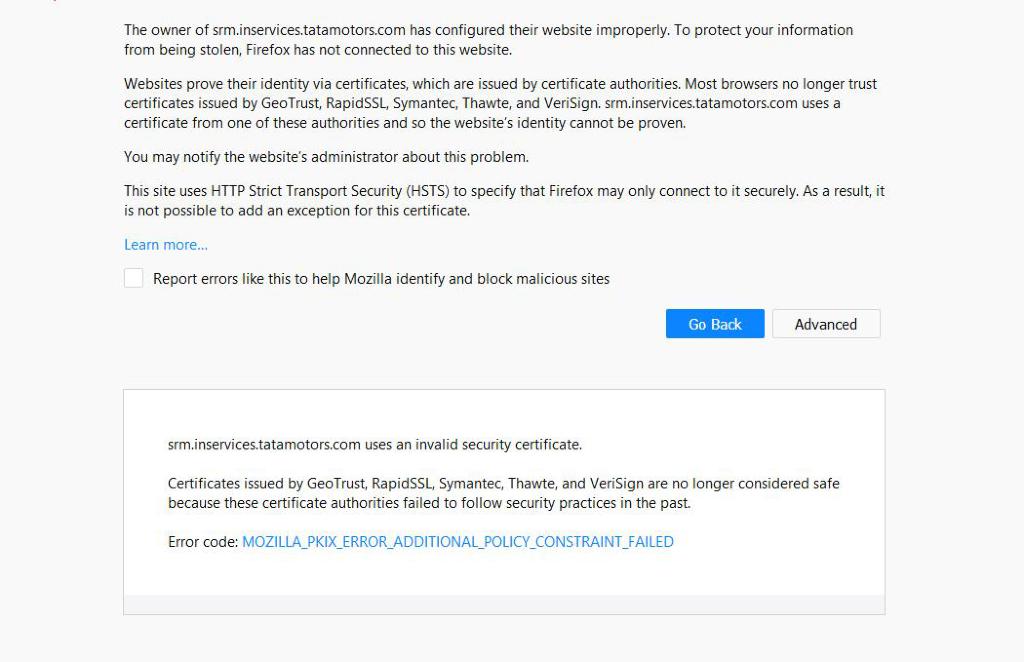Click the "failed to follow security practices" line

[x=520, y=503]
